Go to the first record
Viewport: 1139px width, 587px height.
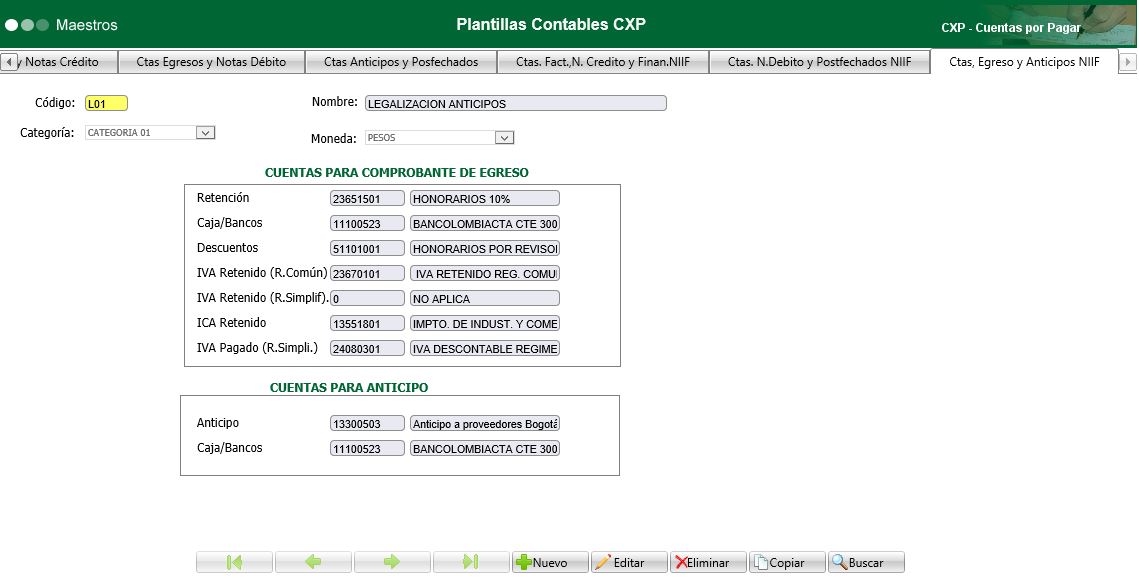pos(235,562)
